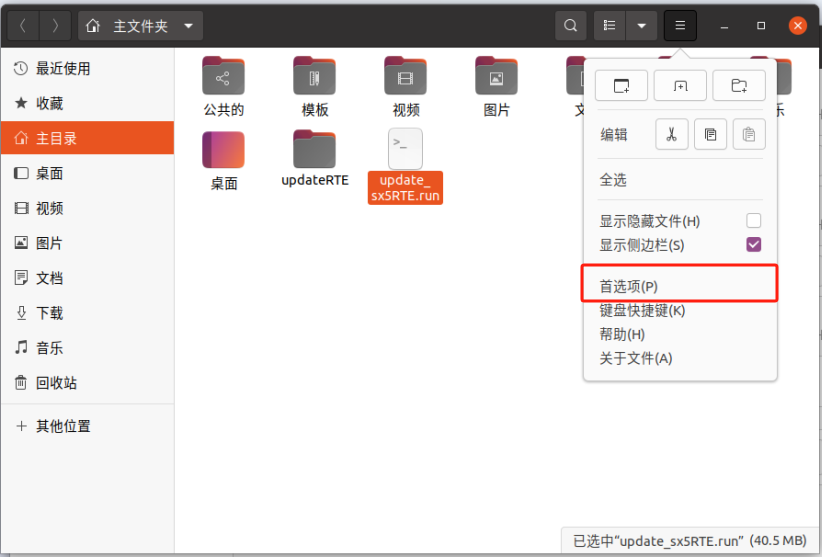Open a new tab from the menu
The image size is (822, 557).
(680, 85)
